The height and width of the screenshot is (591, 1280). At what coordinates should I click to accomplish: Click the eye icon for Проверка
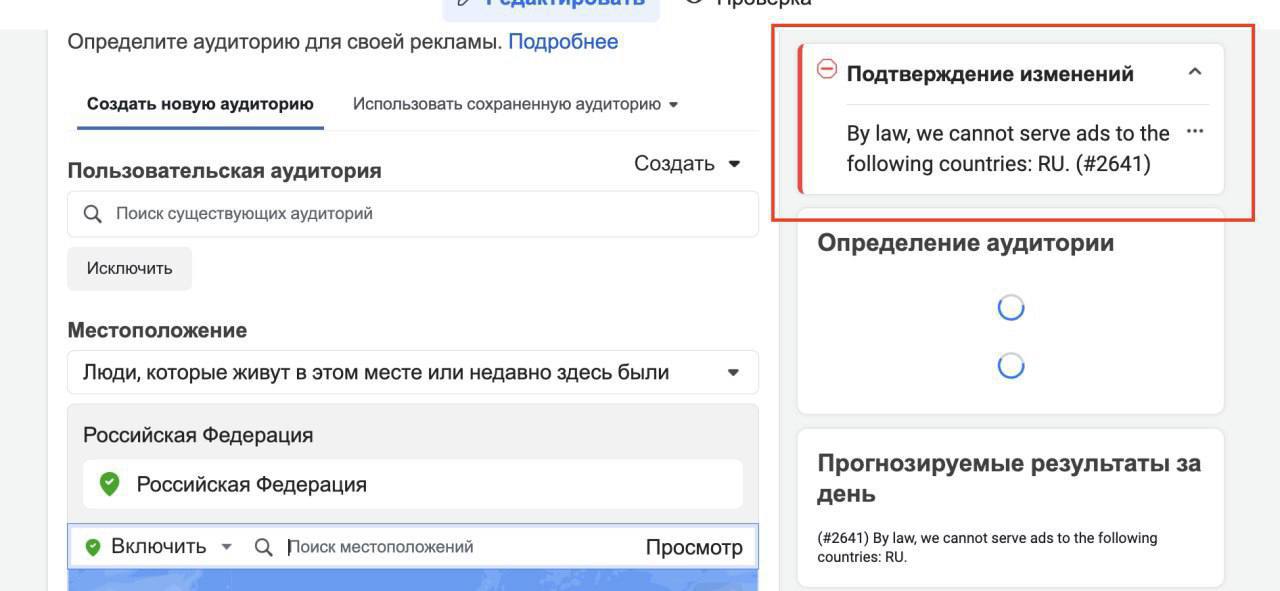pos(695,2)
